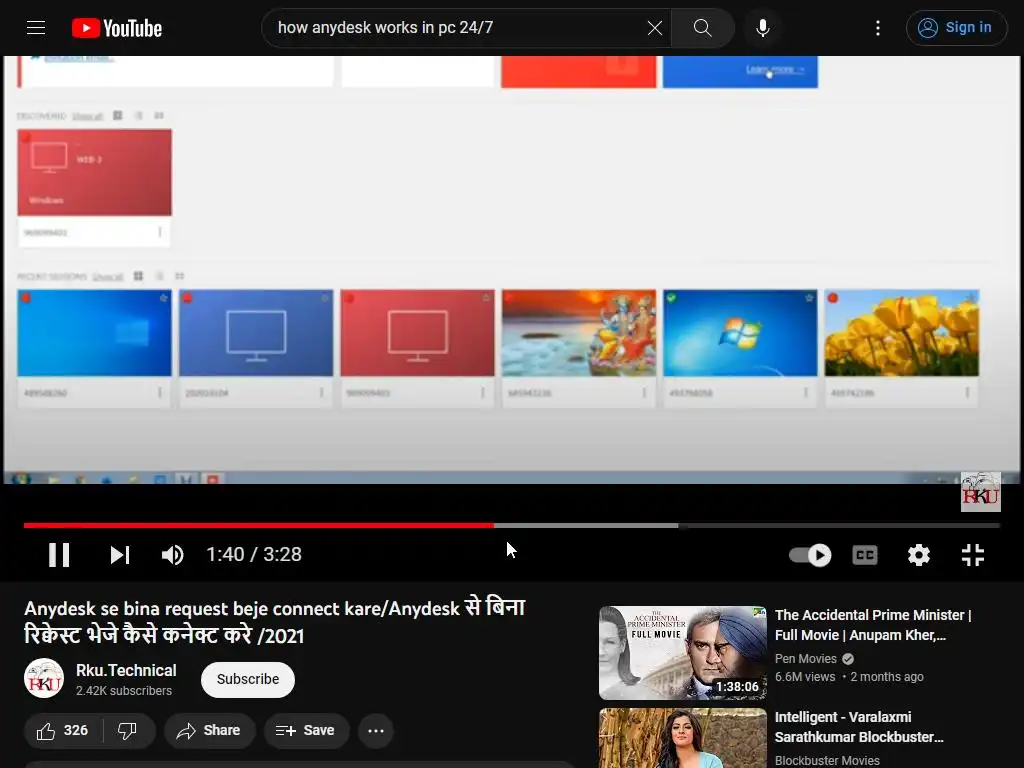Open the three-dot settings menu in header

(x=878, y=27)
